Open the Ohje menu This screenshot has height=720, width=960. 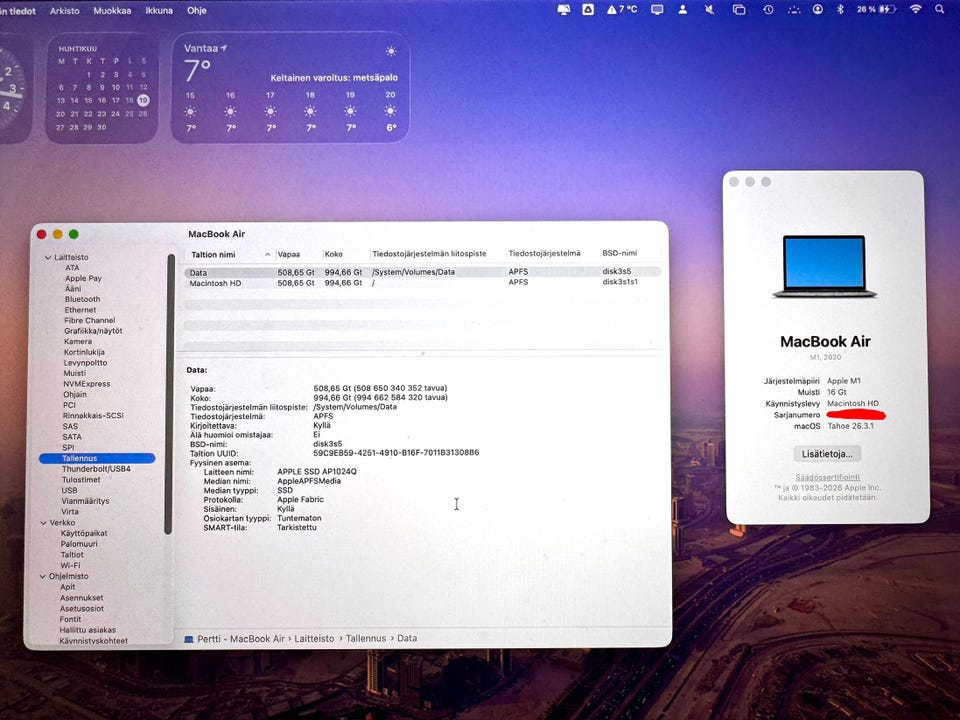[x=197, y=10]
